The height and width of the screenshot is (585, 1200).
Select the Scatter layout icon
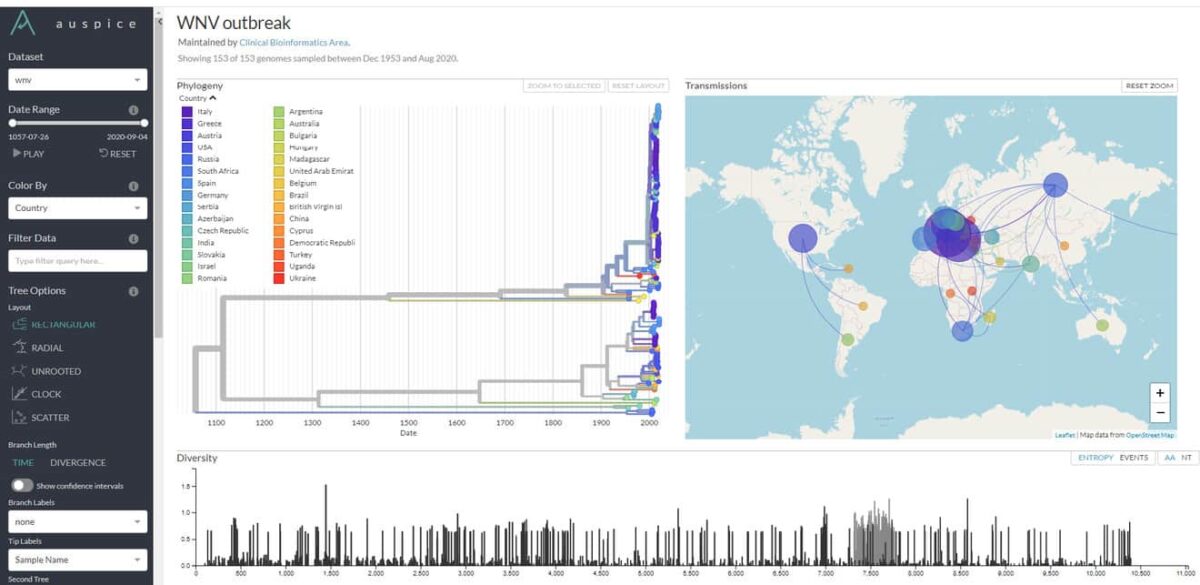pyautogui.click(x=21, y=417)
